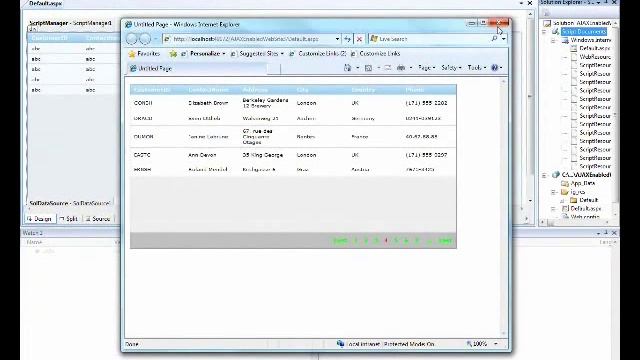Click the zoom magnifier 100% in status bar
Viewport: 640px width, 360px height.
click(x=477, y=344)
